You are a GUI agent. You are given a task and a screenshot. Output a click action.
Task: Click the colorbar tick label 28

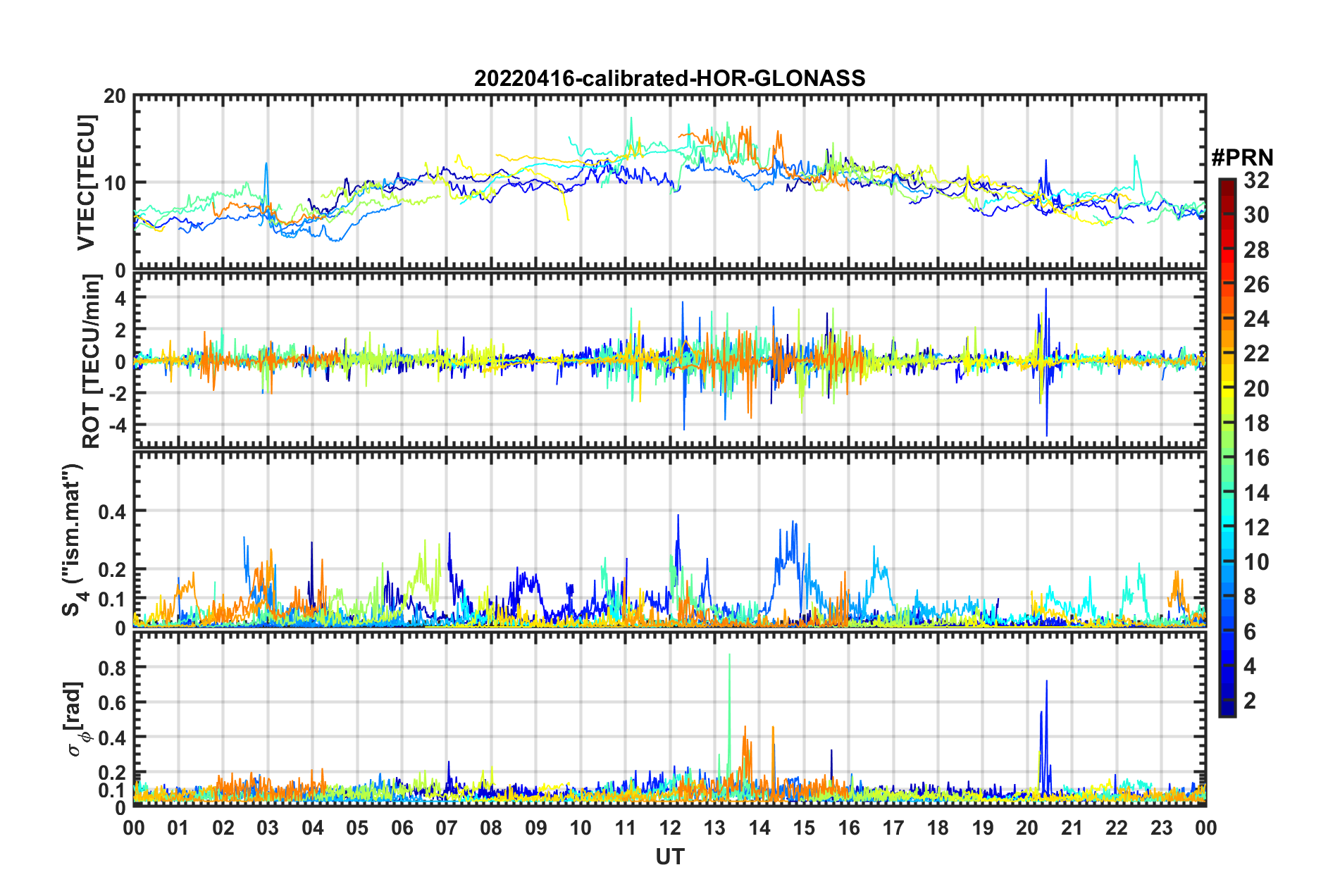pyautogui.click(x=1256, y=249)
